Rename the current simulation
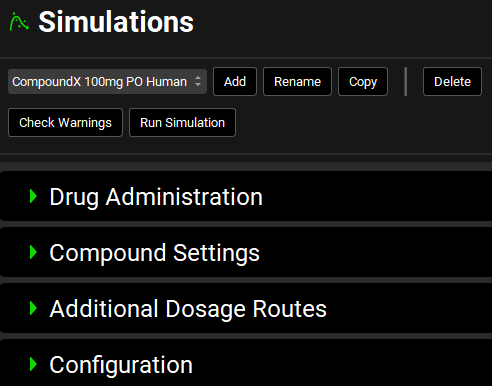Image resolution: width=492 pixels, height=386 pixels. coord(297,82)
